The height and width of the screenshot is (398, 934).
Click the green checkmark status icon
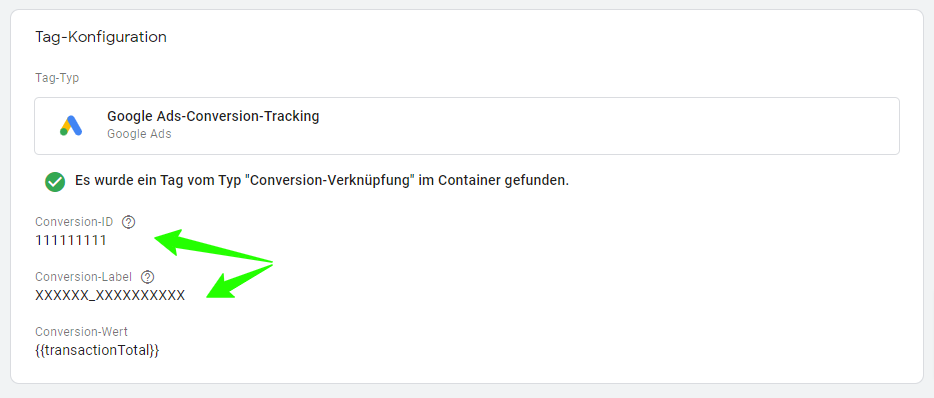pos(55,181)
